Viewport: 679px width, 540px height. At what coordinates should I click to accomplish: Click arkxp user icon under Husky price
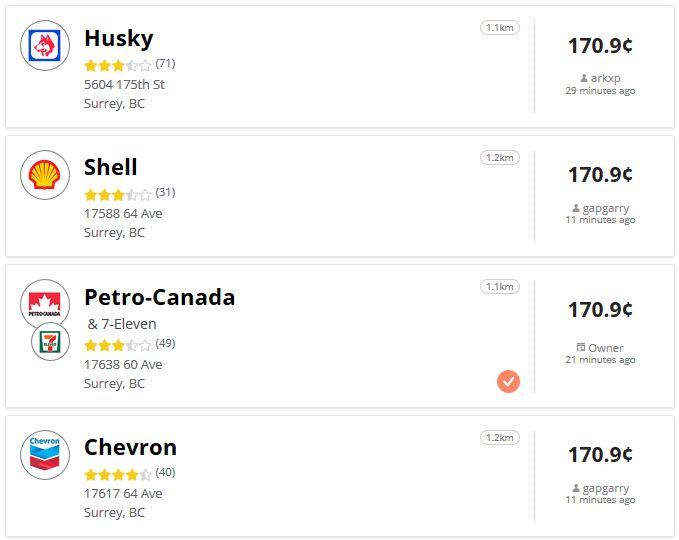click(584, 78)
